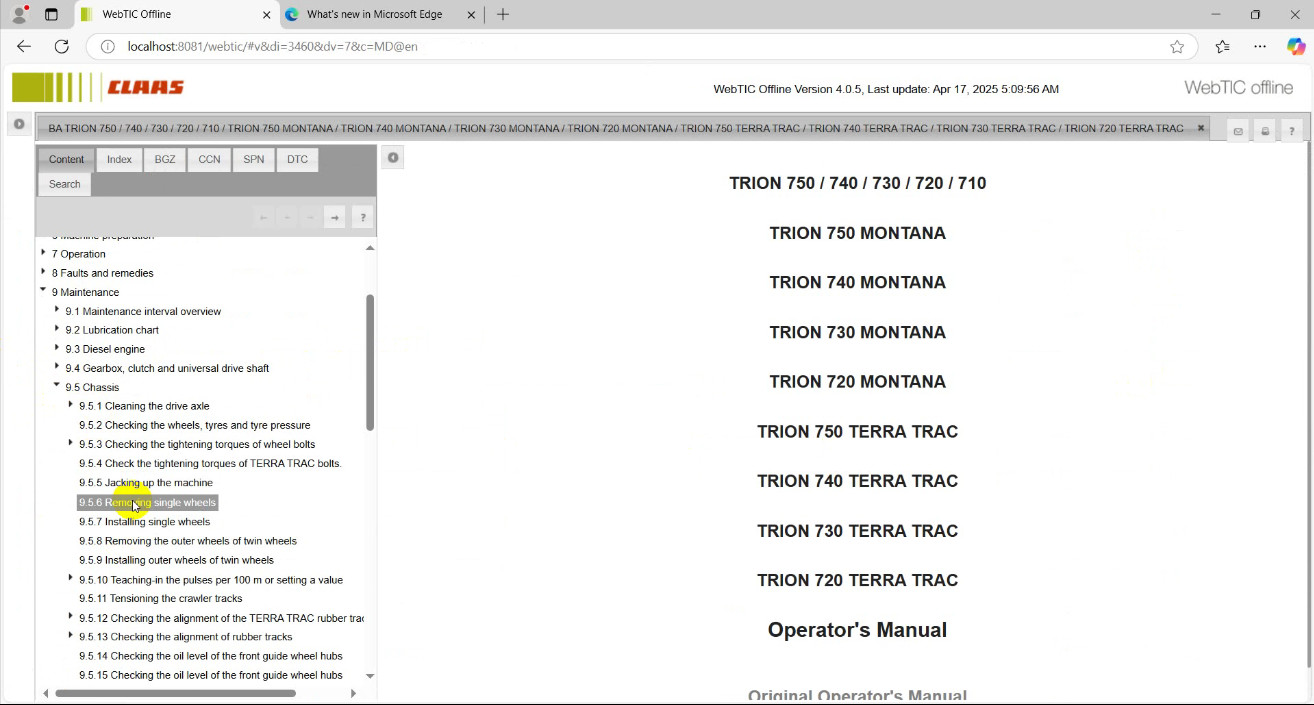This screenshot has width=1314, height=705.
Task: Click the tree scrollbar up arrow
Action: tap(370, 248)
